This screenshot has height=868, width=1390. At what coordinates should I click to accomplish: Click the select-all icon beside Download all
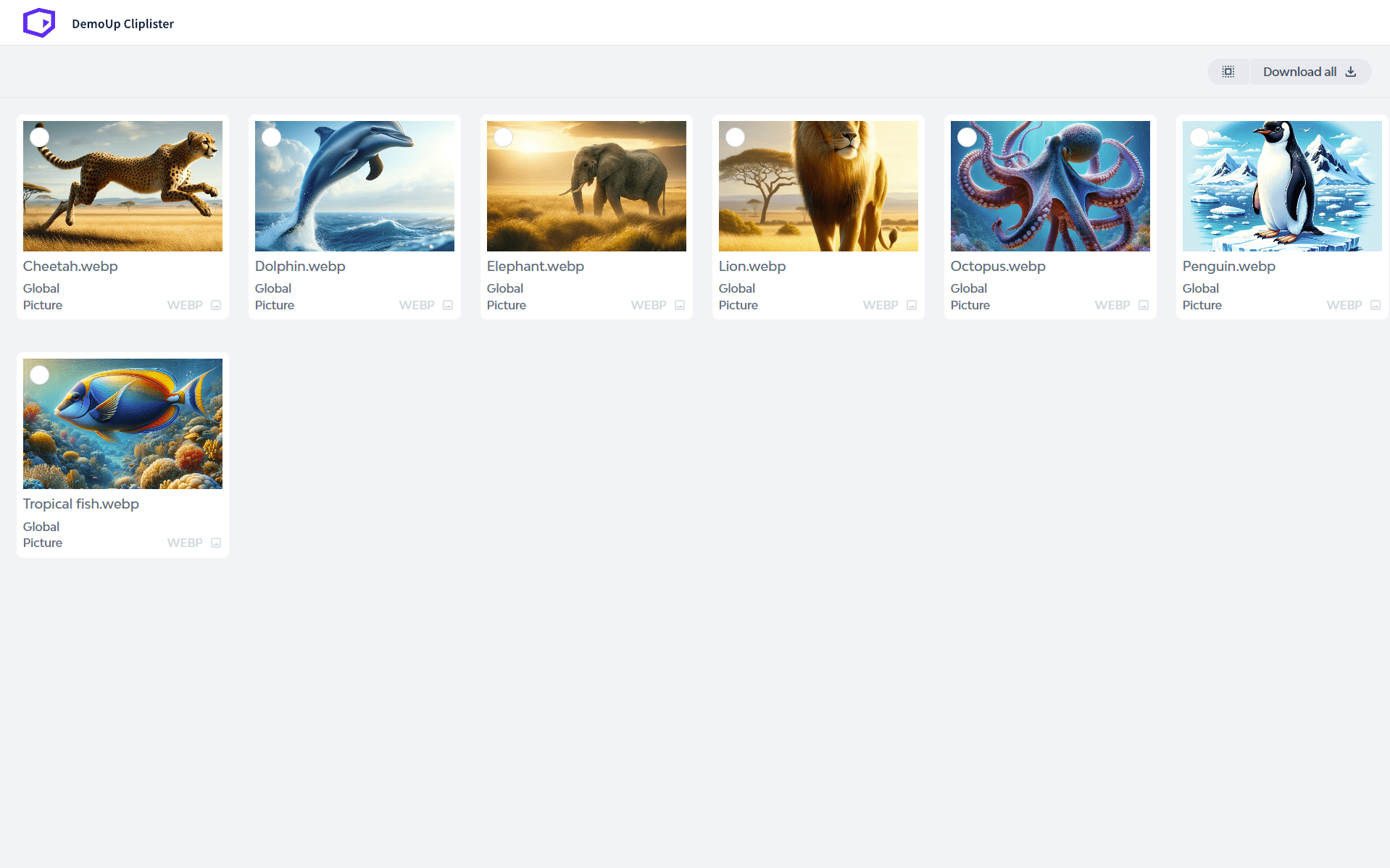(x=1228, y=72)
